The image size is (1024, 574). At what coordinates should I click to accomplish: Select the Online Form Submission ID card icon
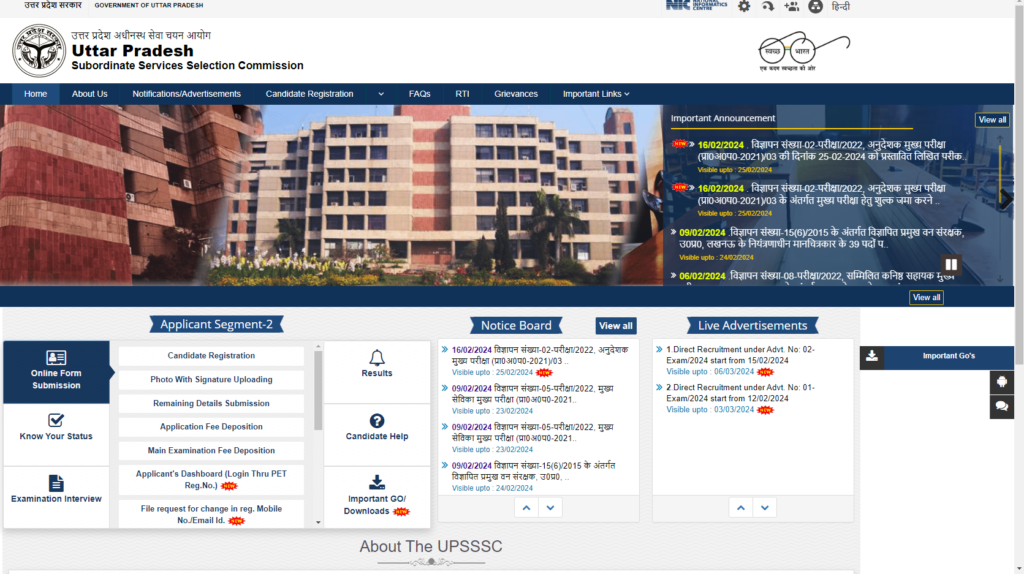56,357
